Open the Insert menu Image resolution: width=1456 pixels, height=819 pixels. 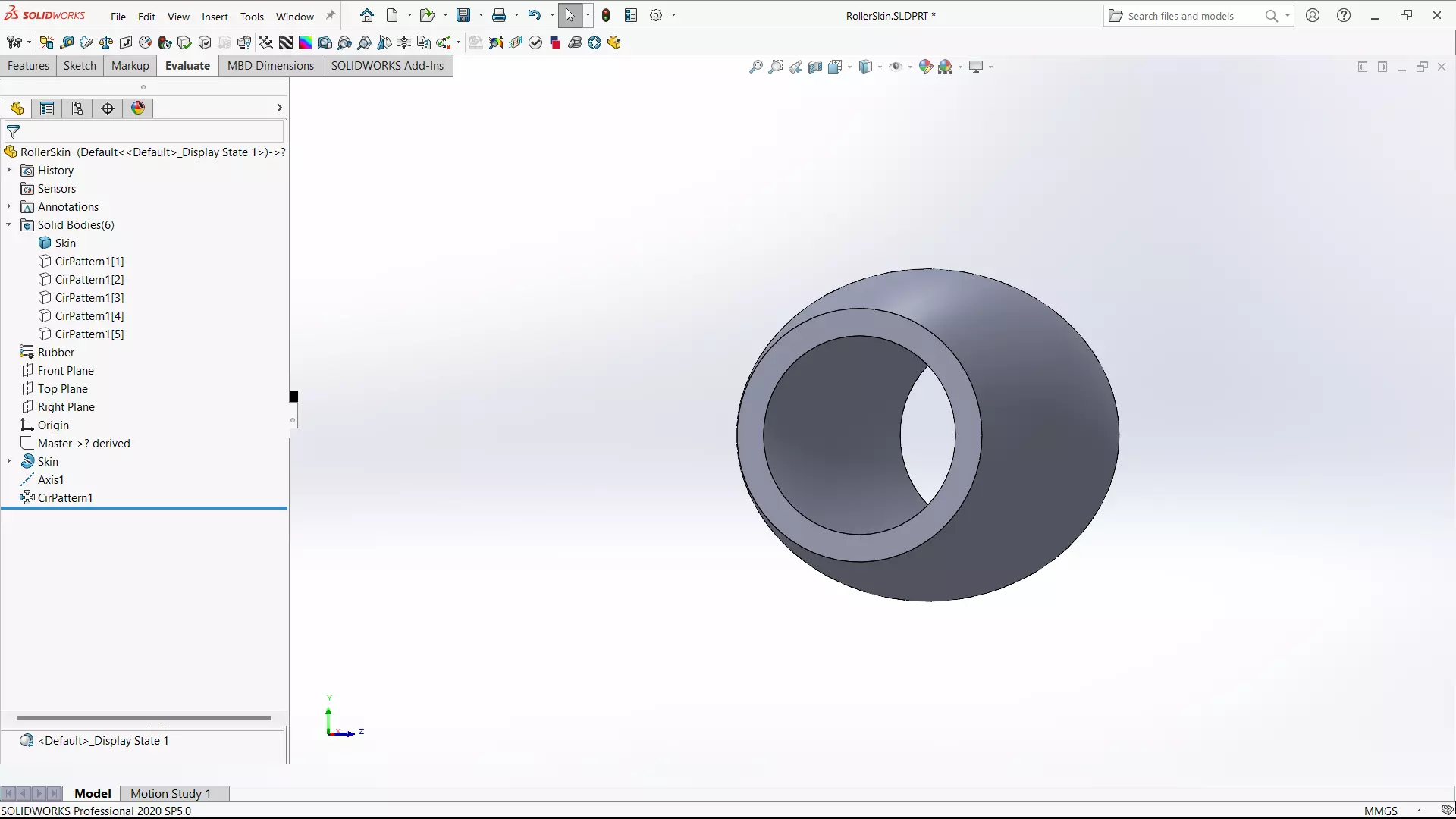(x=215, y=16)
